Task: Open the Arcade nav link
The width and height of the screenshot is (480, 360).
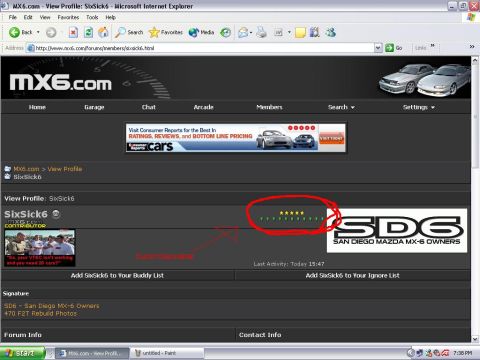Action: click(203, 107)
